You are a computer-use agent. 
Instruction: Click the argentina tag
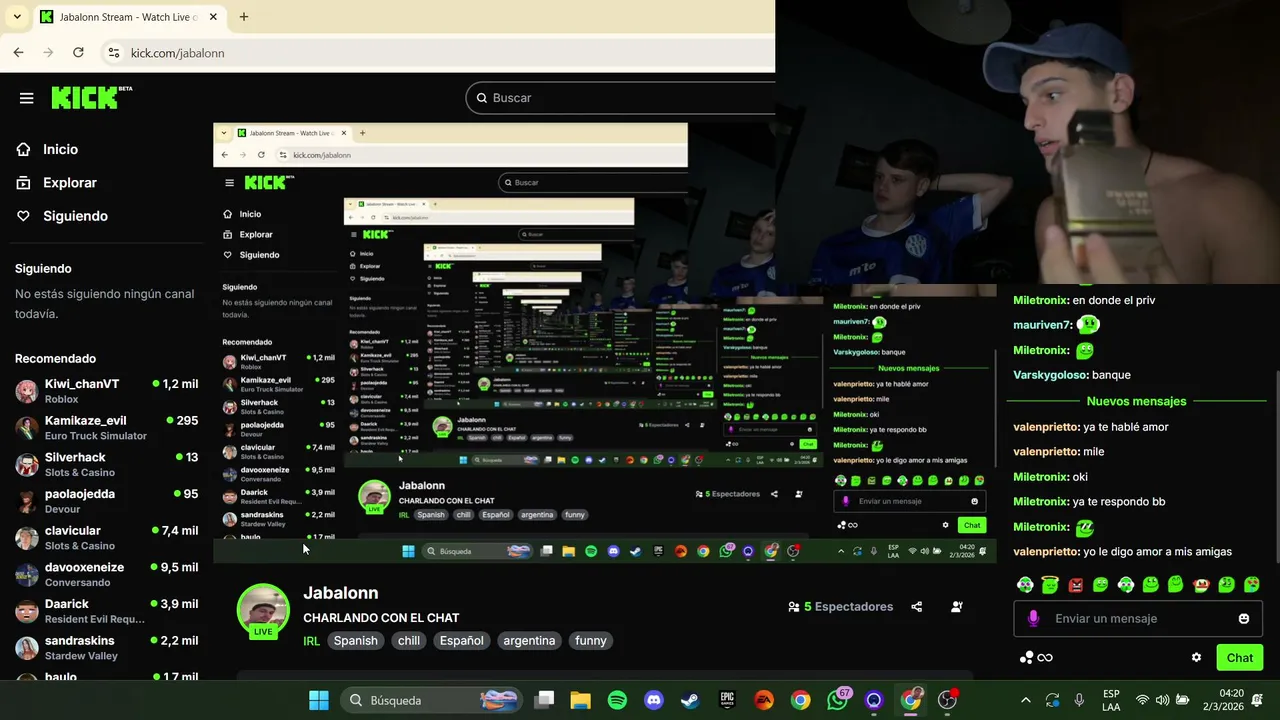click(x=529, y=641)
